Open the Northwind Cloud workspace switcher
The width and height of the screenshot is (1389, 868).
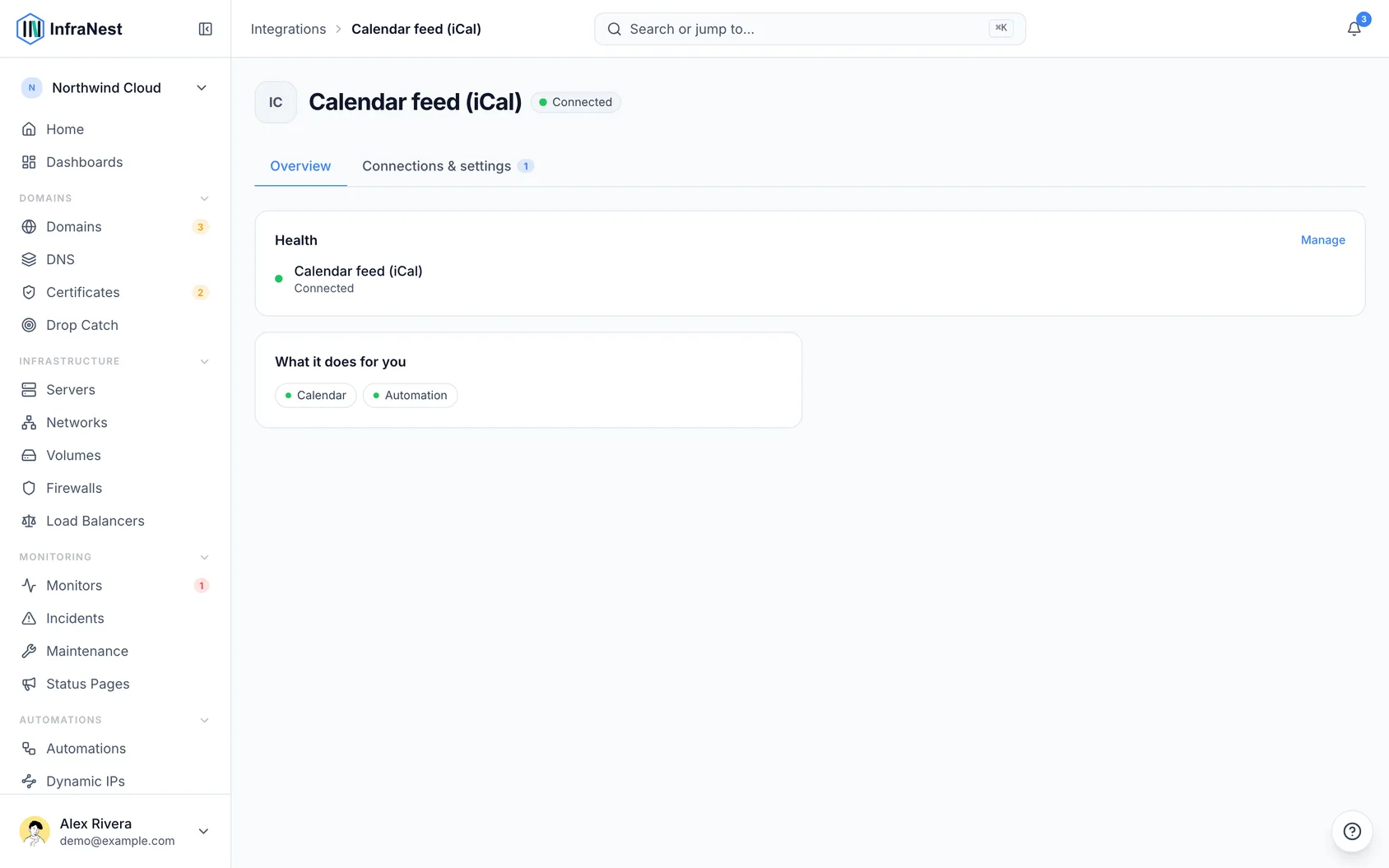115,88
